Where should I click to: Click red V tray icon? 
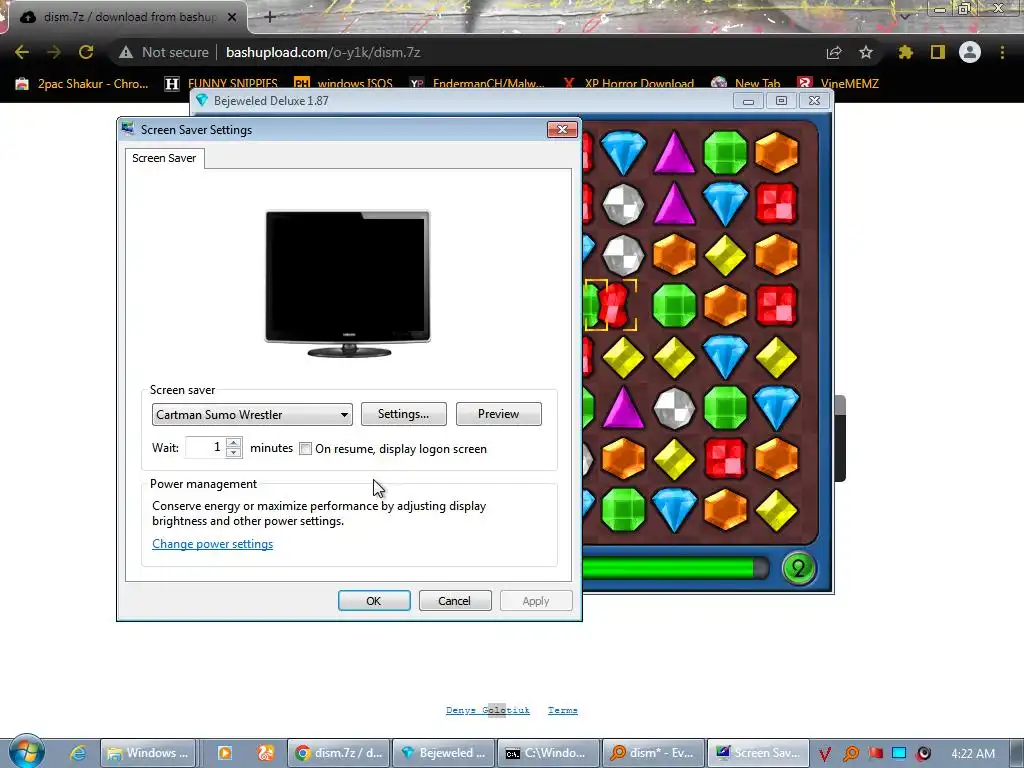coord(825,754)
